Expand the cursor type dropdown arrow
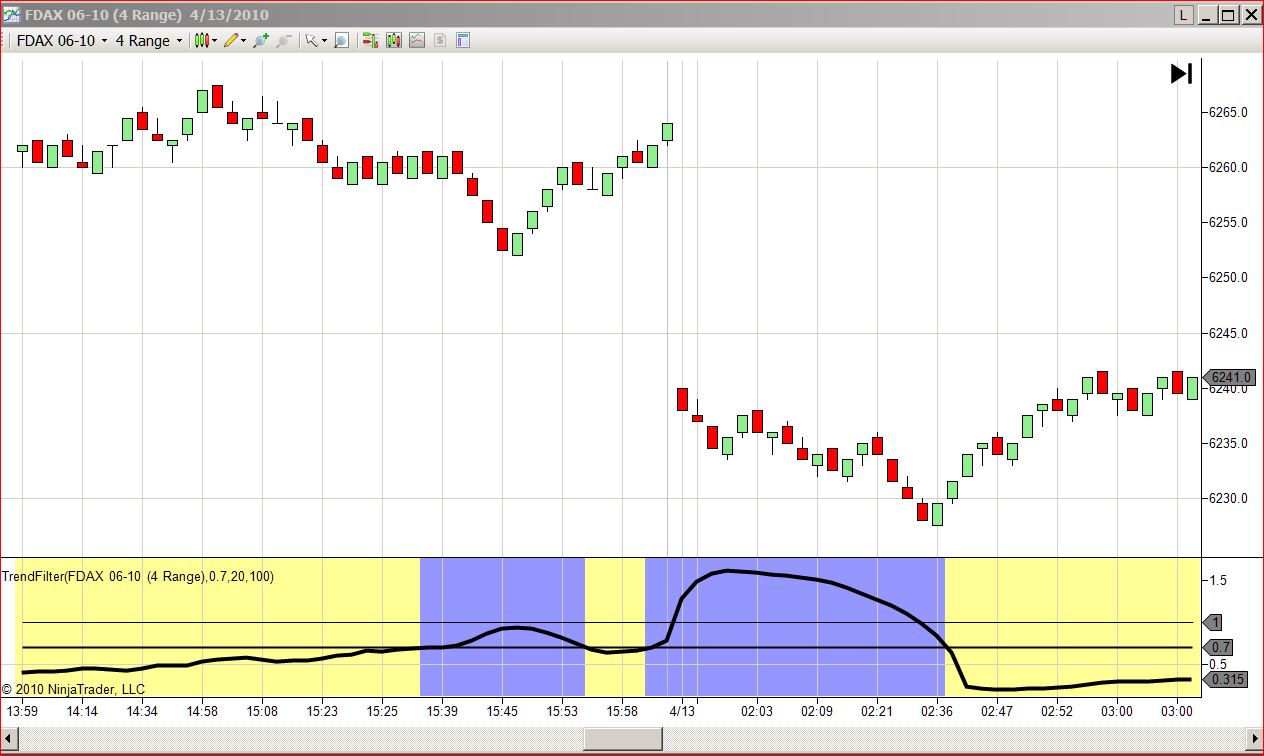The image size is (1264, 756). click(x=324, y=41)
